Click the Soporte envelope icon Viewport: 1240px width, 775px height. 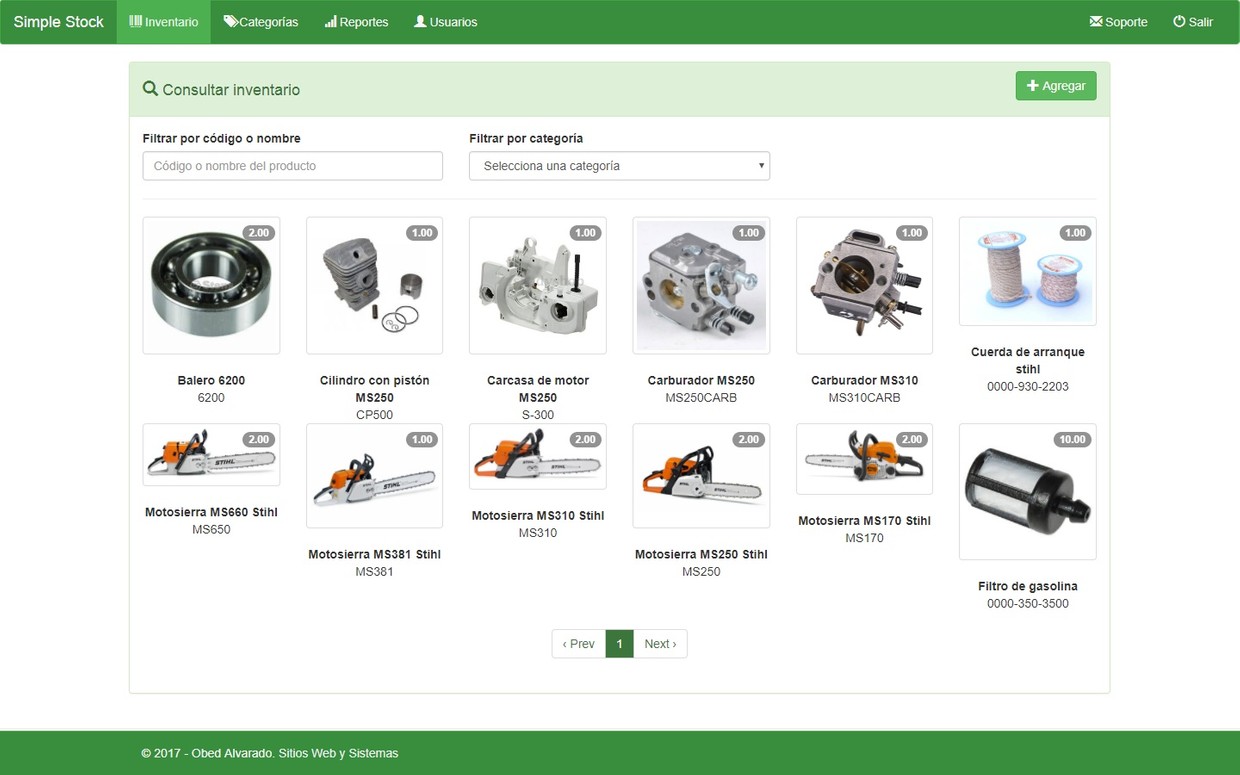[x=1096, y=21]
